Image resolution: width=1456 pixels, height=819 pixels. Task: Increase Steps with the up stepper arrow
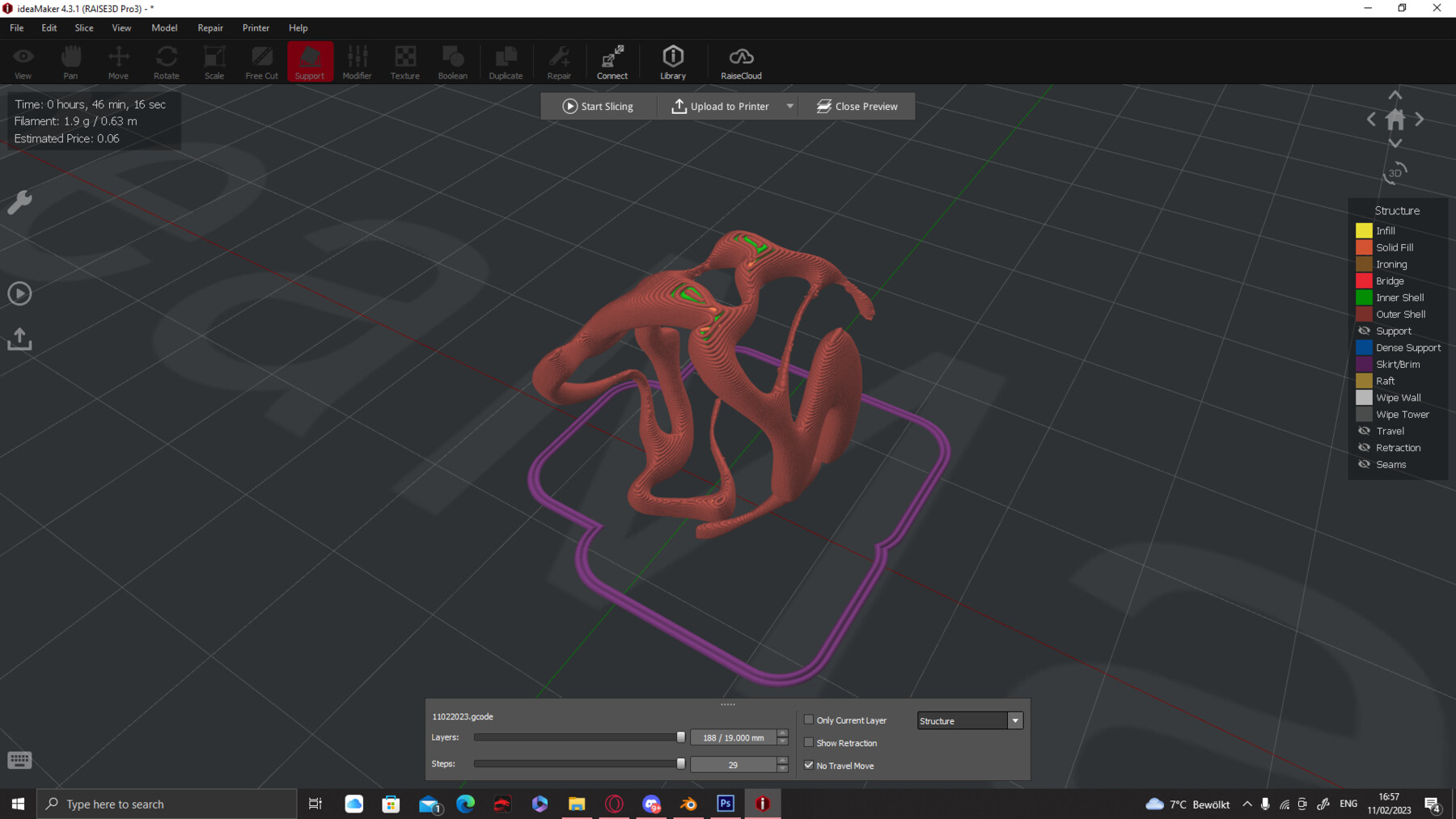pyautogui.click(x=781, y=759)
